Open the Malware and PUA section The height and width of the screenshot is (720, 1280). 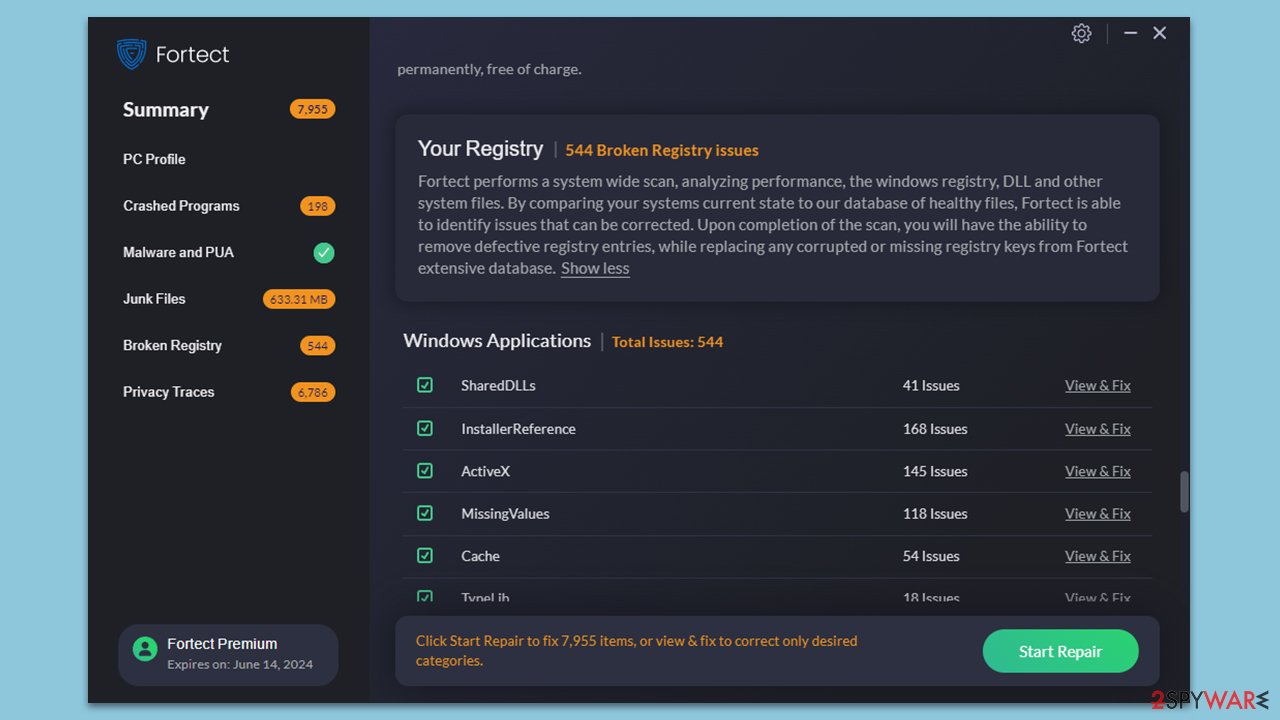point(178,252)
